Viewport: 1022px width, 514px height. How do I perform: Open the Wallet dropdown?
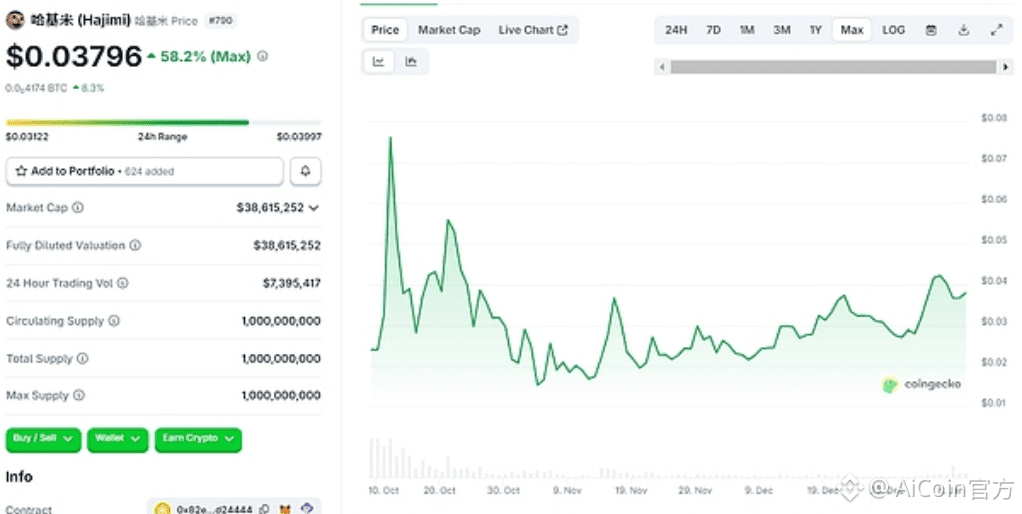click(118, 438)
